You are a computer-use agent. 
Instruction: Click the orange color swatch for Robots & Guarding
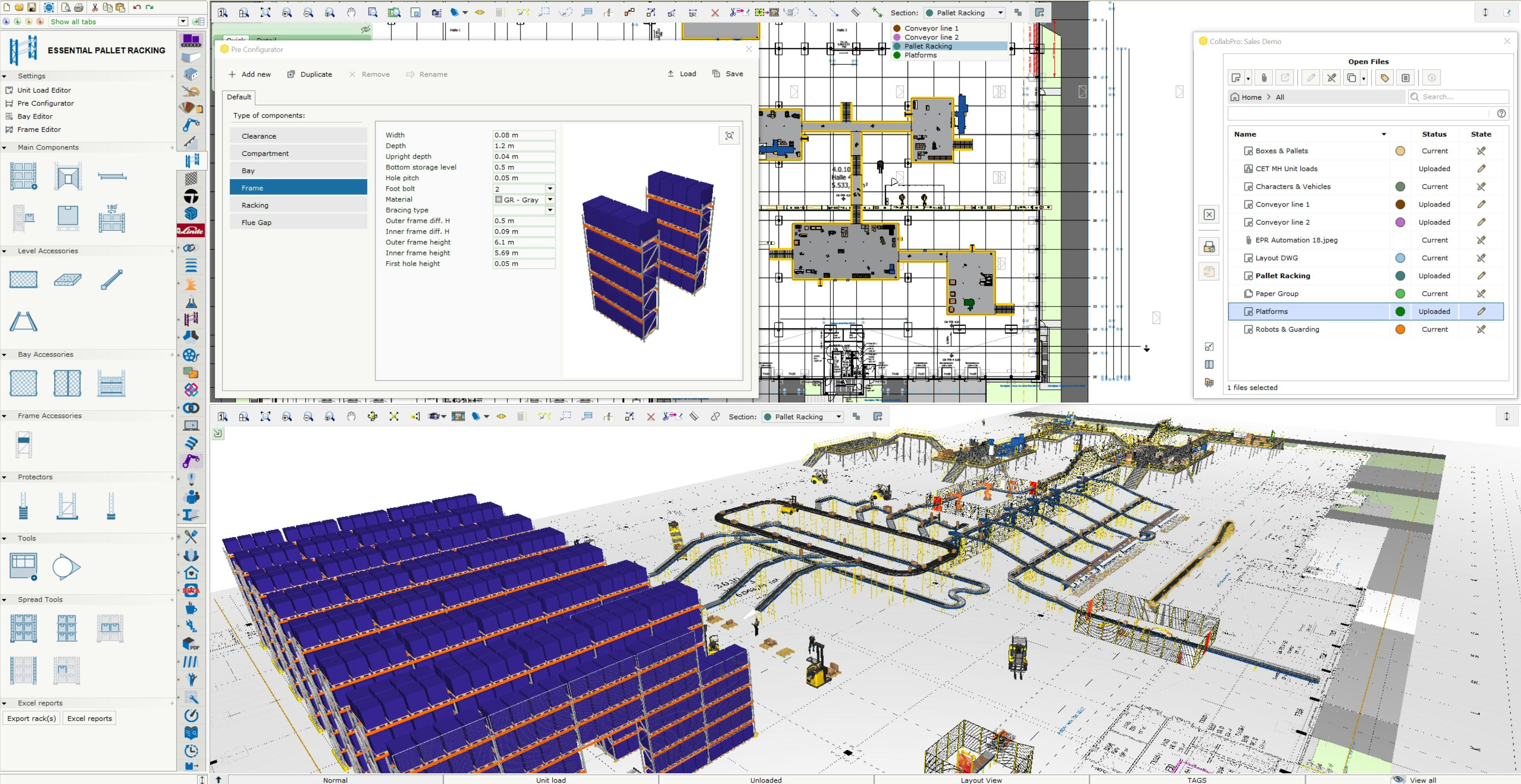(1400, 330)
